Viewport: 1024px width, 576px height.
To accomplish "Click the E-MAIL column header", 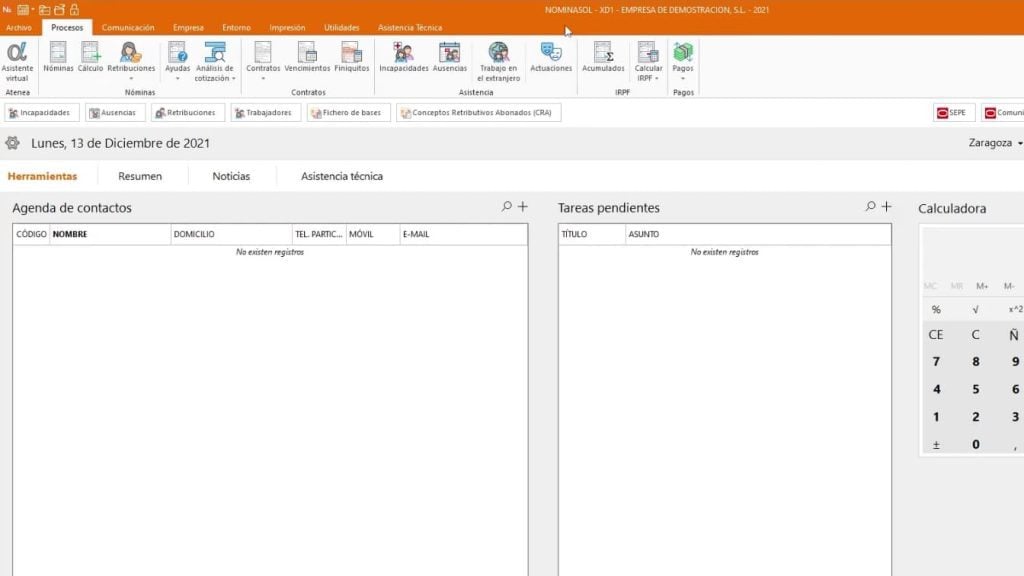I will pos(463,234).
